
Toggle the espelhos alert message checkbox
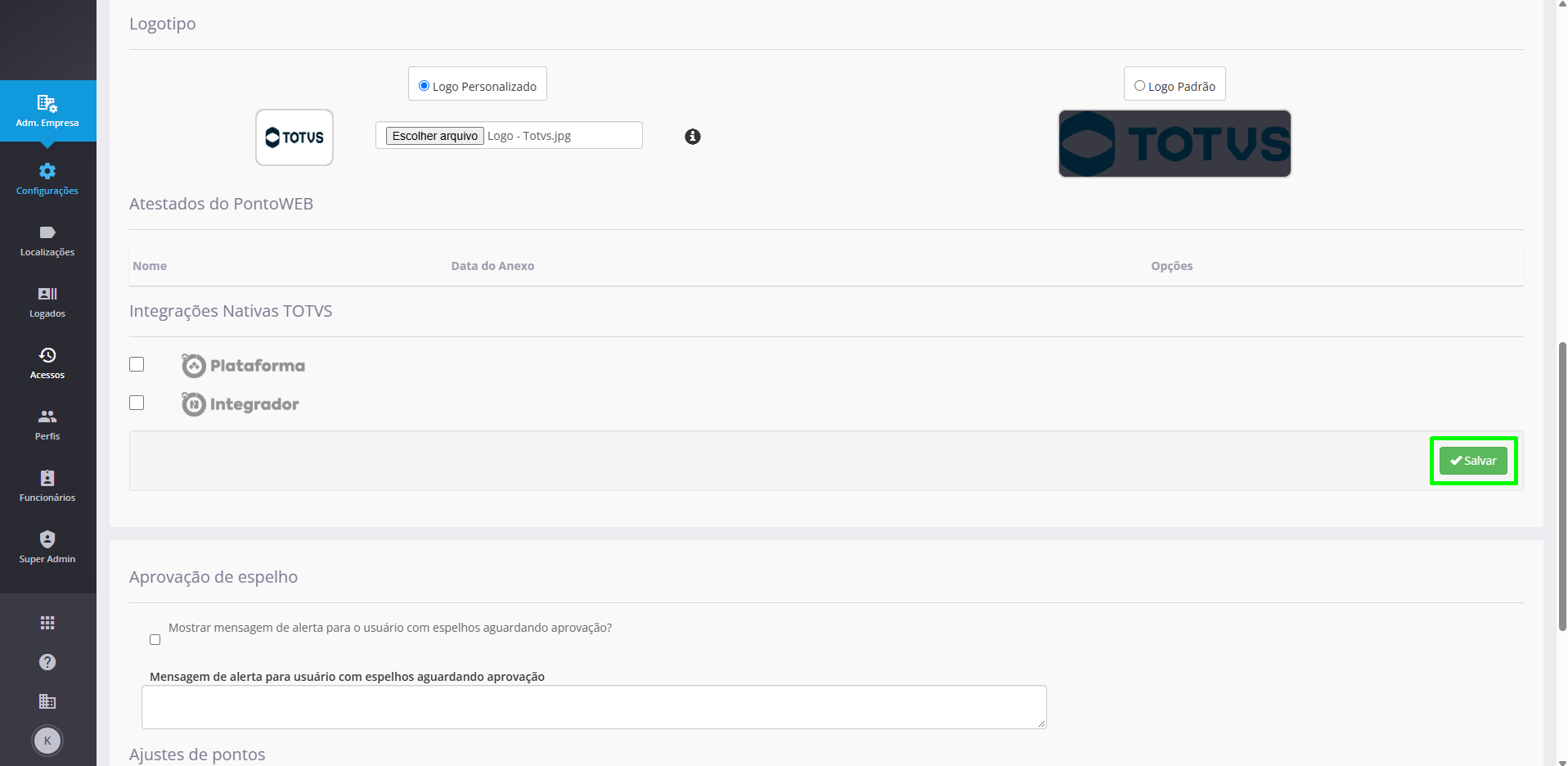coord(155,640)
